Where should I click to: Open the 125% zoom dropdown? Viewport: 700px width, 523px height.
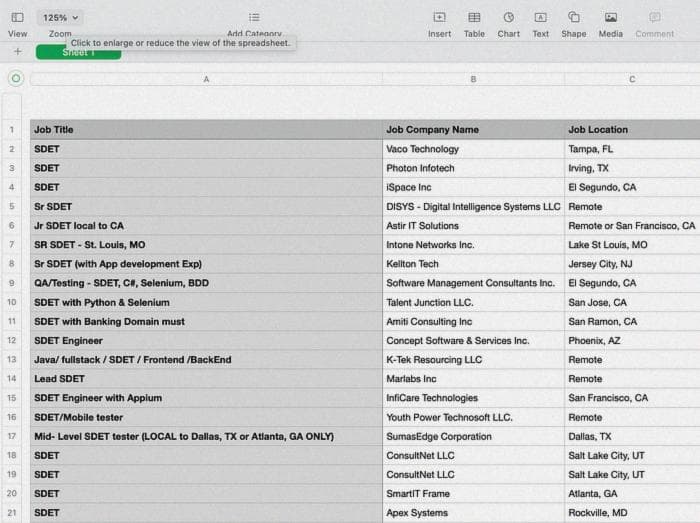coord(60,18)
